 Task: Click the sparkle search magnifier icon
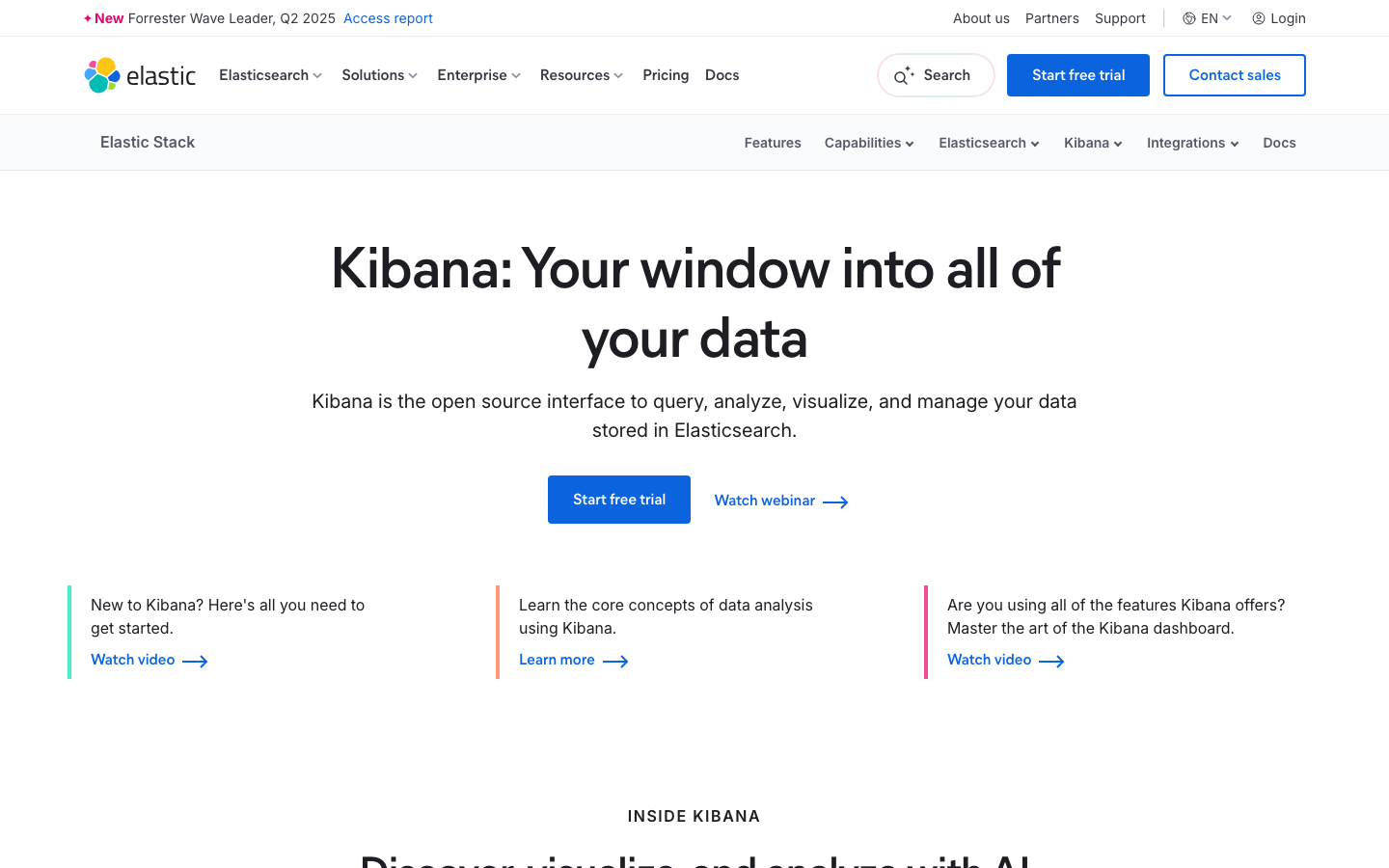[903, 76]
